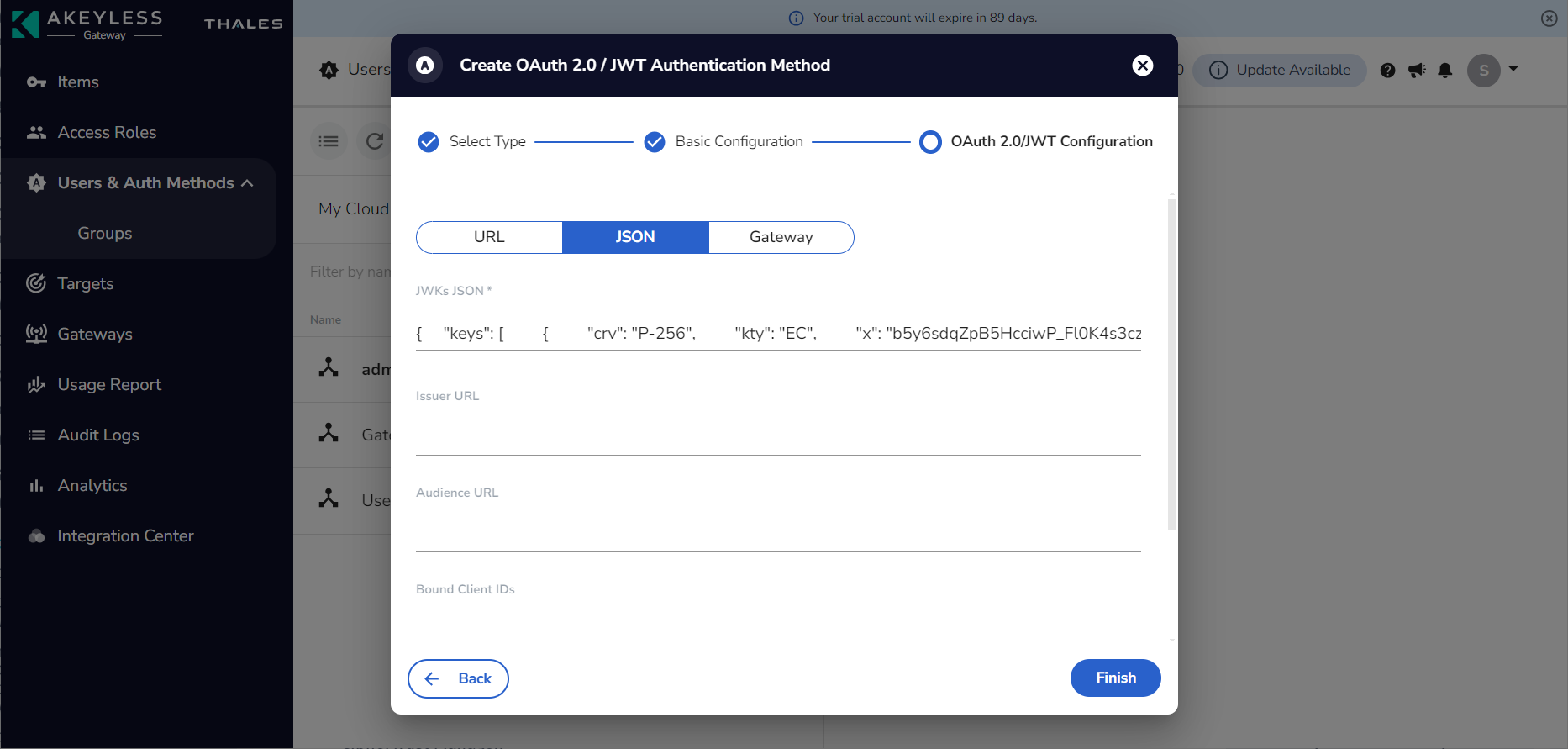The height and width of the screenshot is (749, 1568).
Task: Select the JSON option in segmented control
Action: point(635,237)
